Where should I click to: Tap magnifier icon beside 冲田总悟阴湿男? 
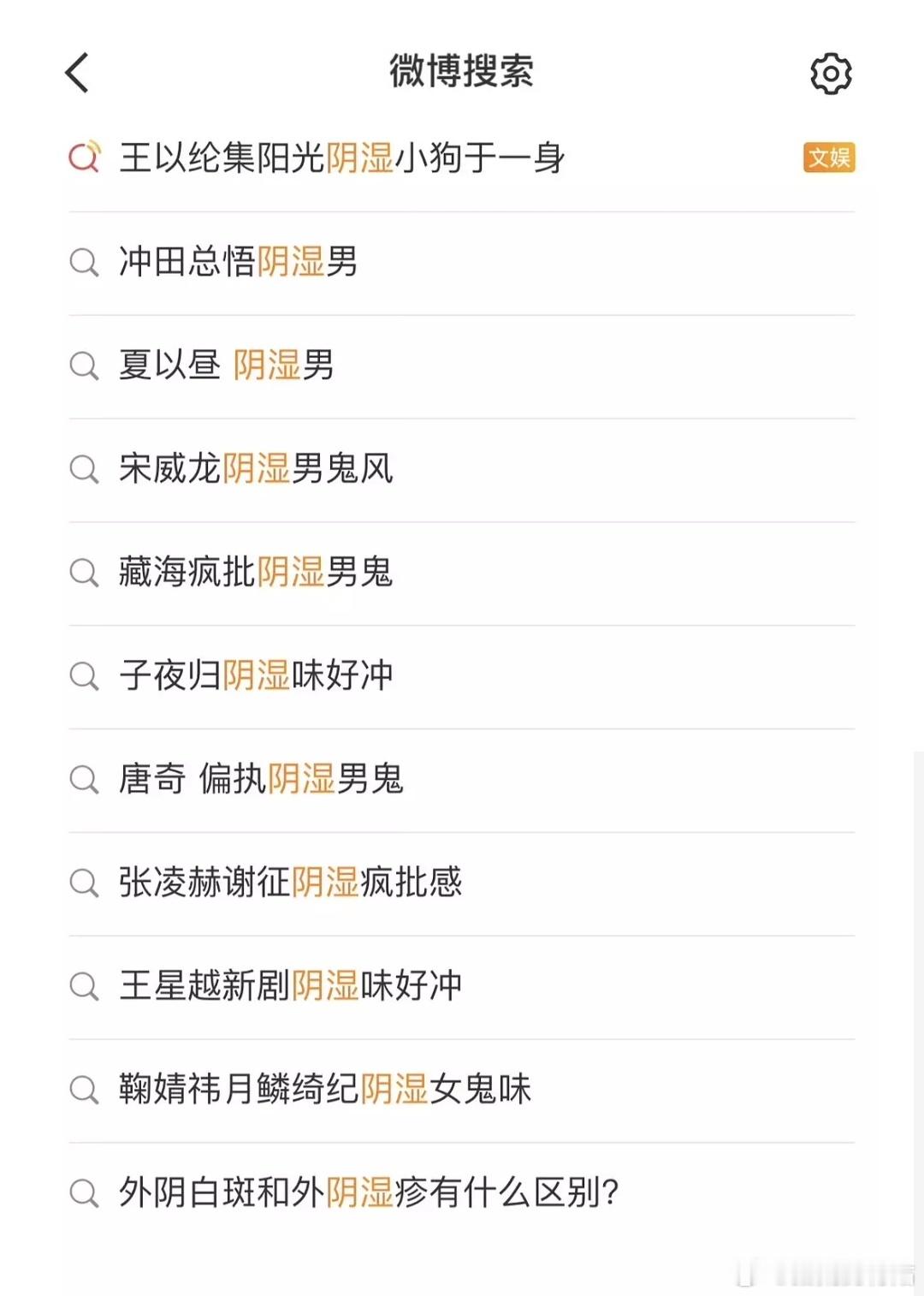pos(84,262)
